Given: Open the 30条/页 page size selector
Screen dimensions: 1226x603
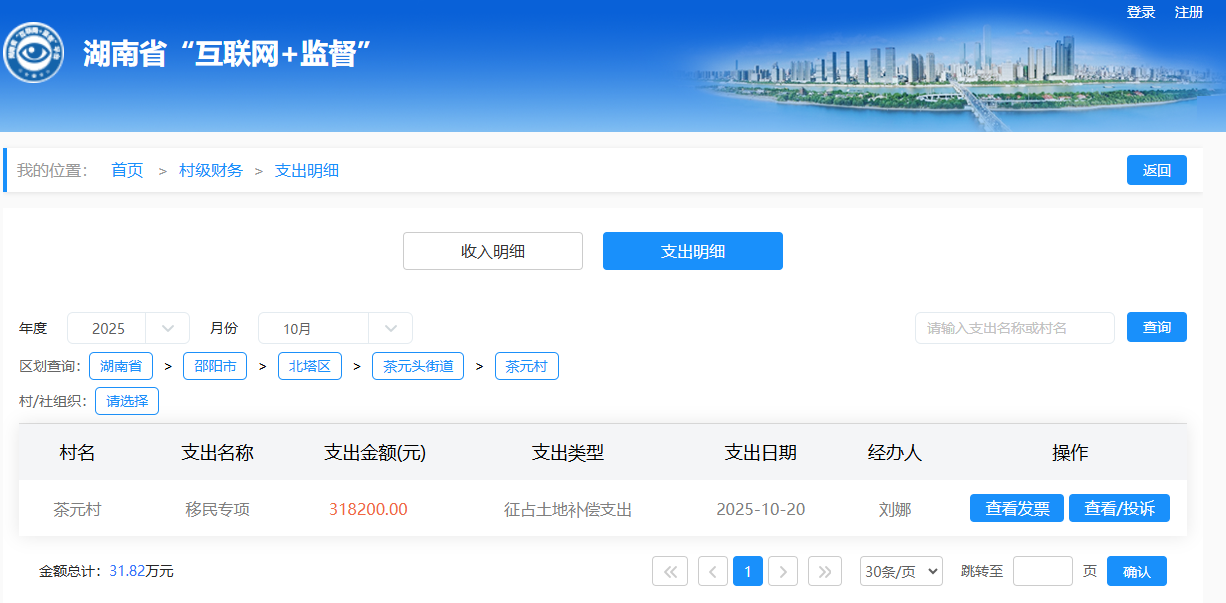Looking at the screenshot, I should pos(901,571).
